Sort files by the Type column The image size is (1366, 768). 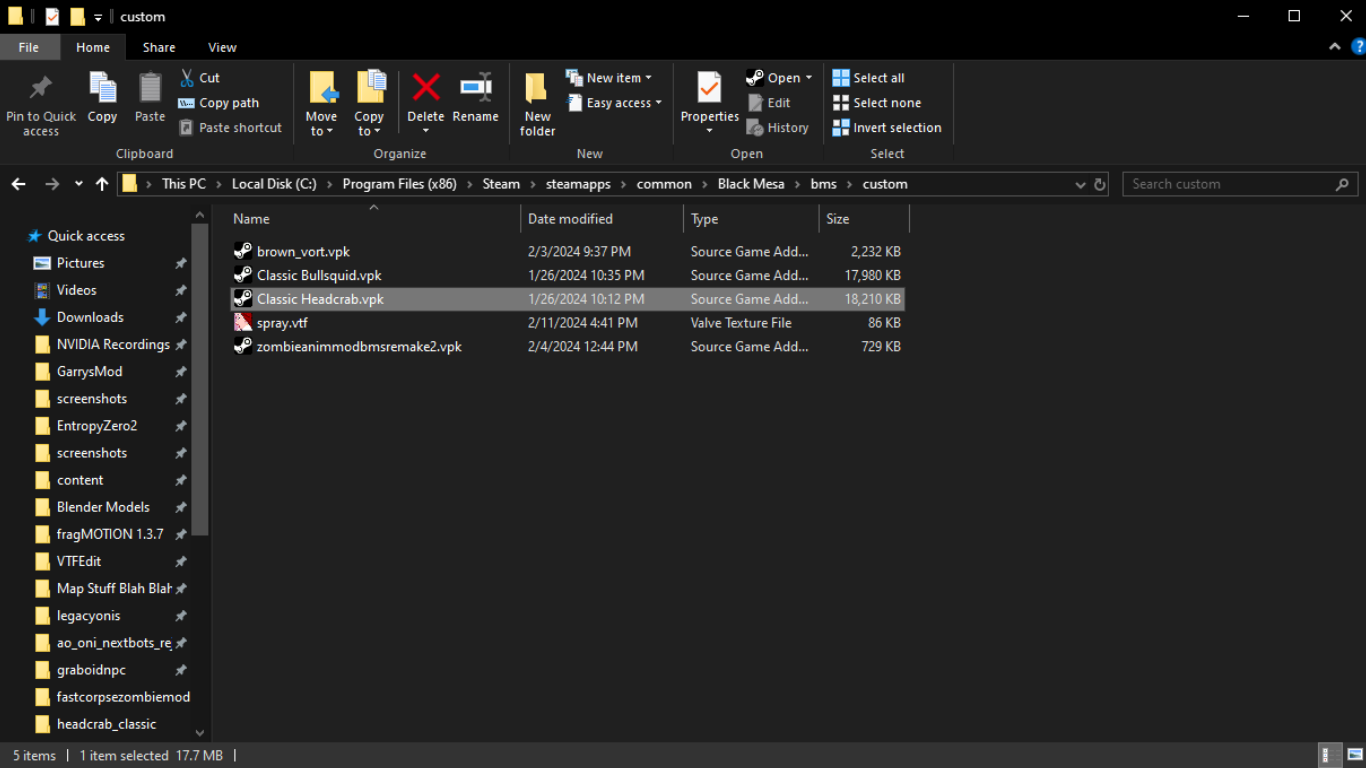point(751,219)
